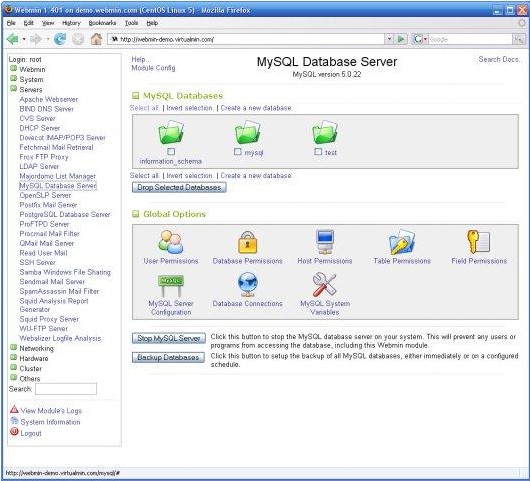This screenshot has width=530, height=481.
Task: Open the File menu
Action: coord(11,23)
